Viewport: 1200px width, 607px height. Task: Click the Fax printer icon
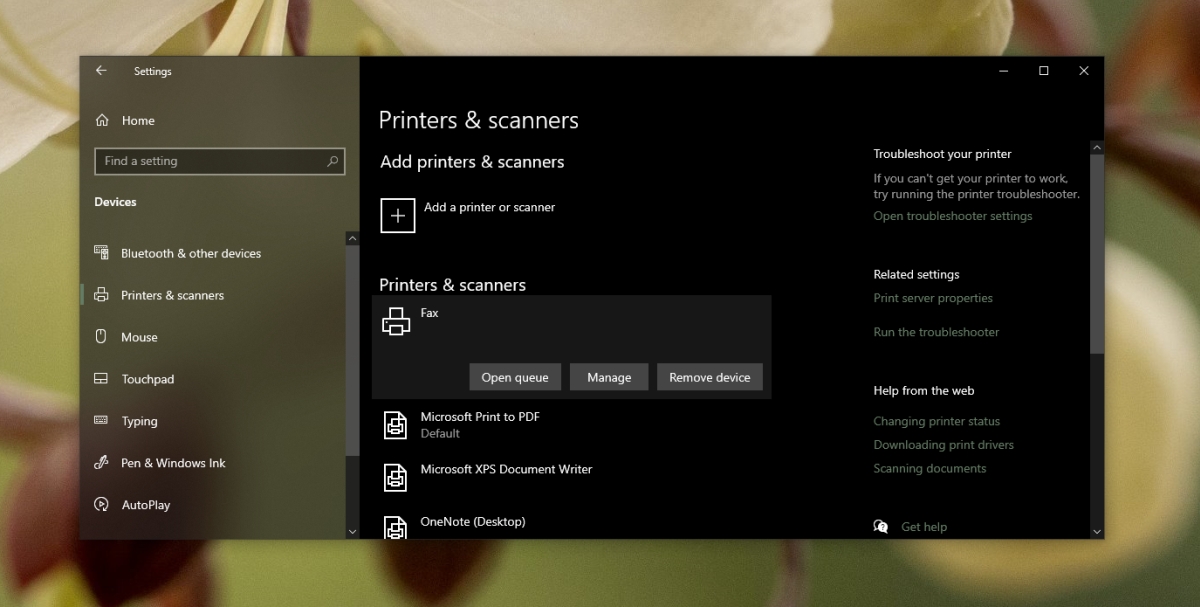coord(396,321)
